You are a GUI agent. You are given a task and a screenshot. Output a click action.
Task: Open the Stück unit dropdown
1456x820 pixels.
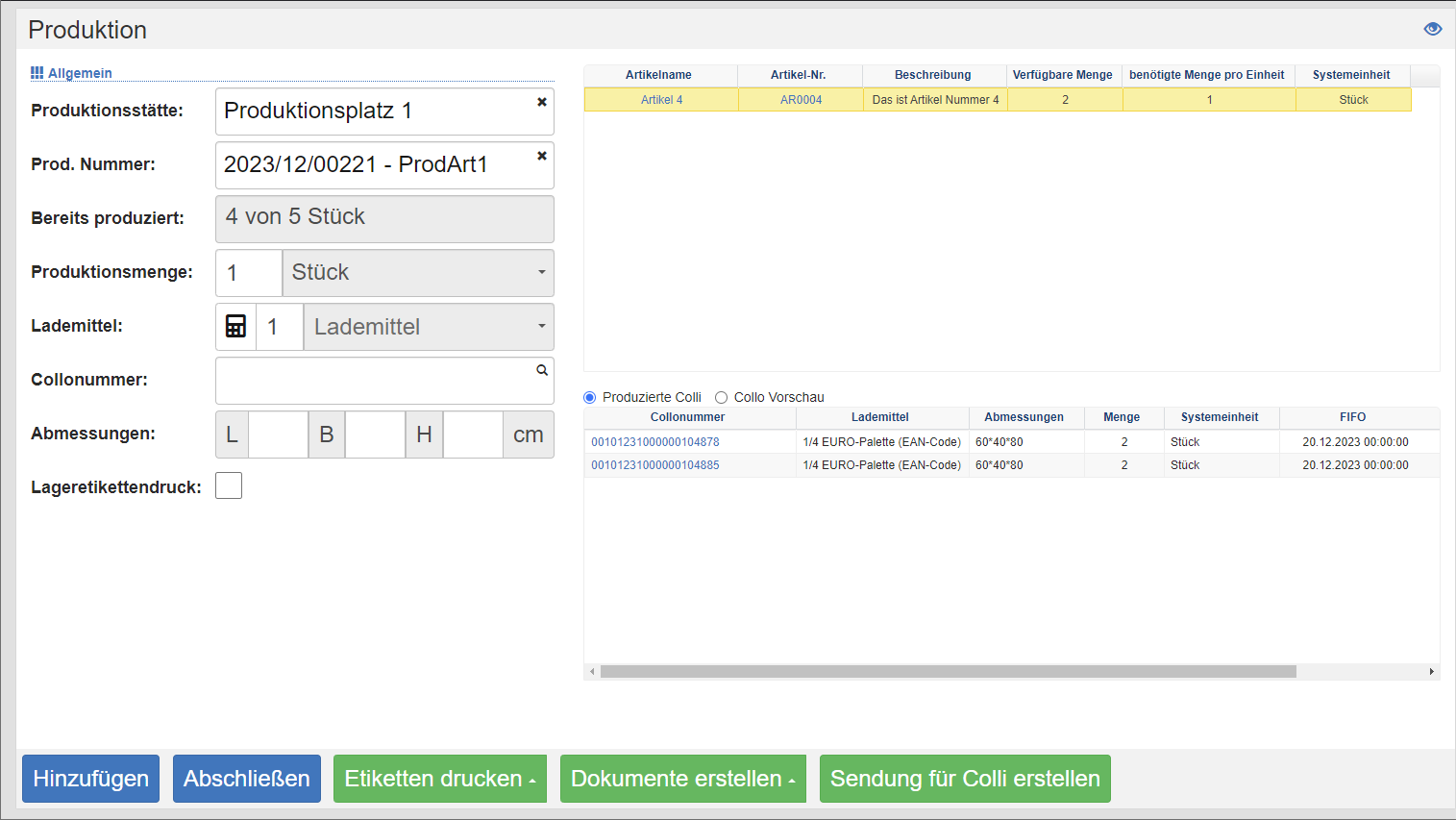pyautogui.click(x=417, y=273)
